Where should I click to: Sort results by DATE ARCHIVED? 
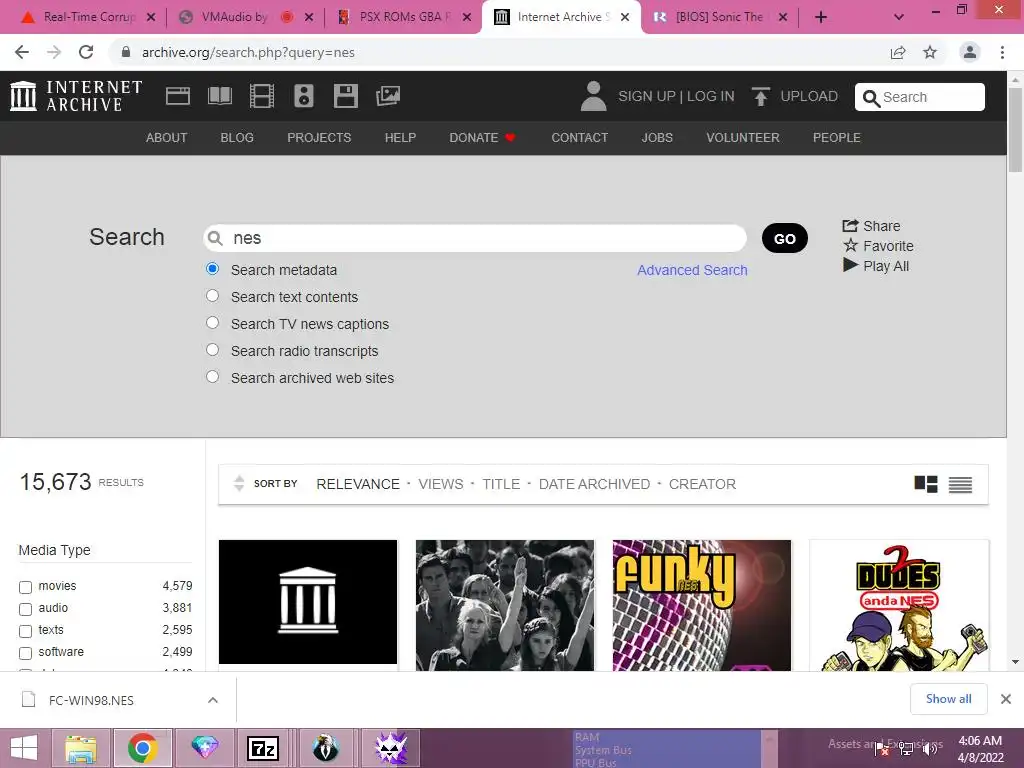coord(594,484)
